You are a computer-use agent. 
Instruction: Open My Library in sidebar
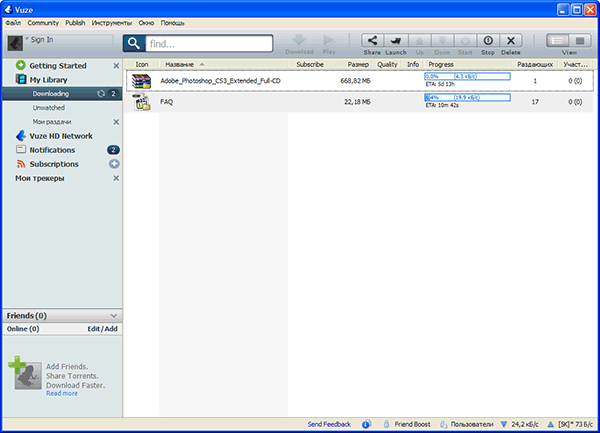coord(48,80)
